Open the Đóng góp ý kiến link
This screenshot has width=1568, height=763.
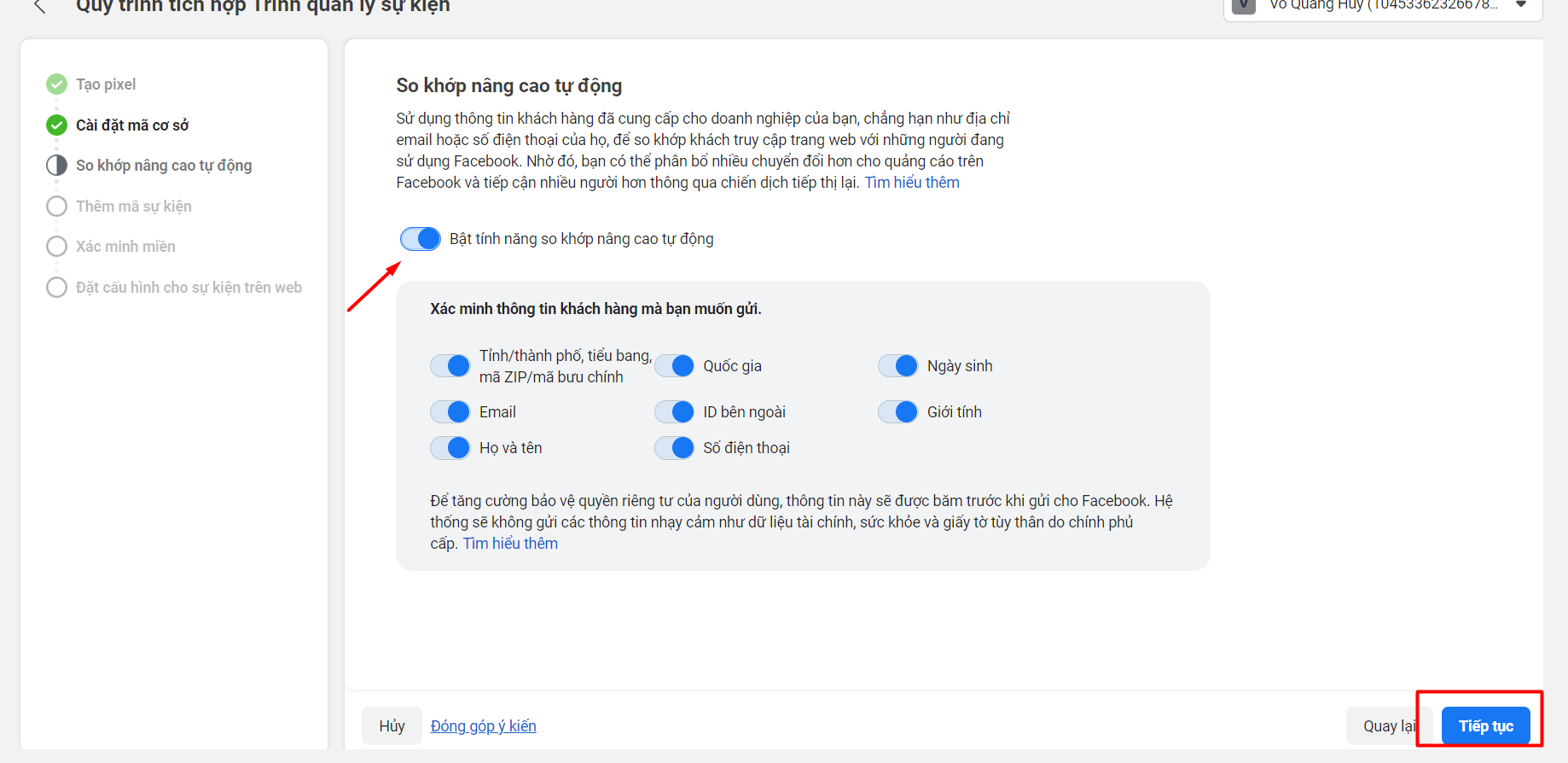tap(483, 726)
